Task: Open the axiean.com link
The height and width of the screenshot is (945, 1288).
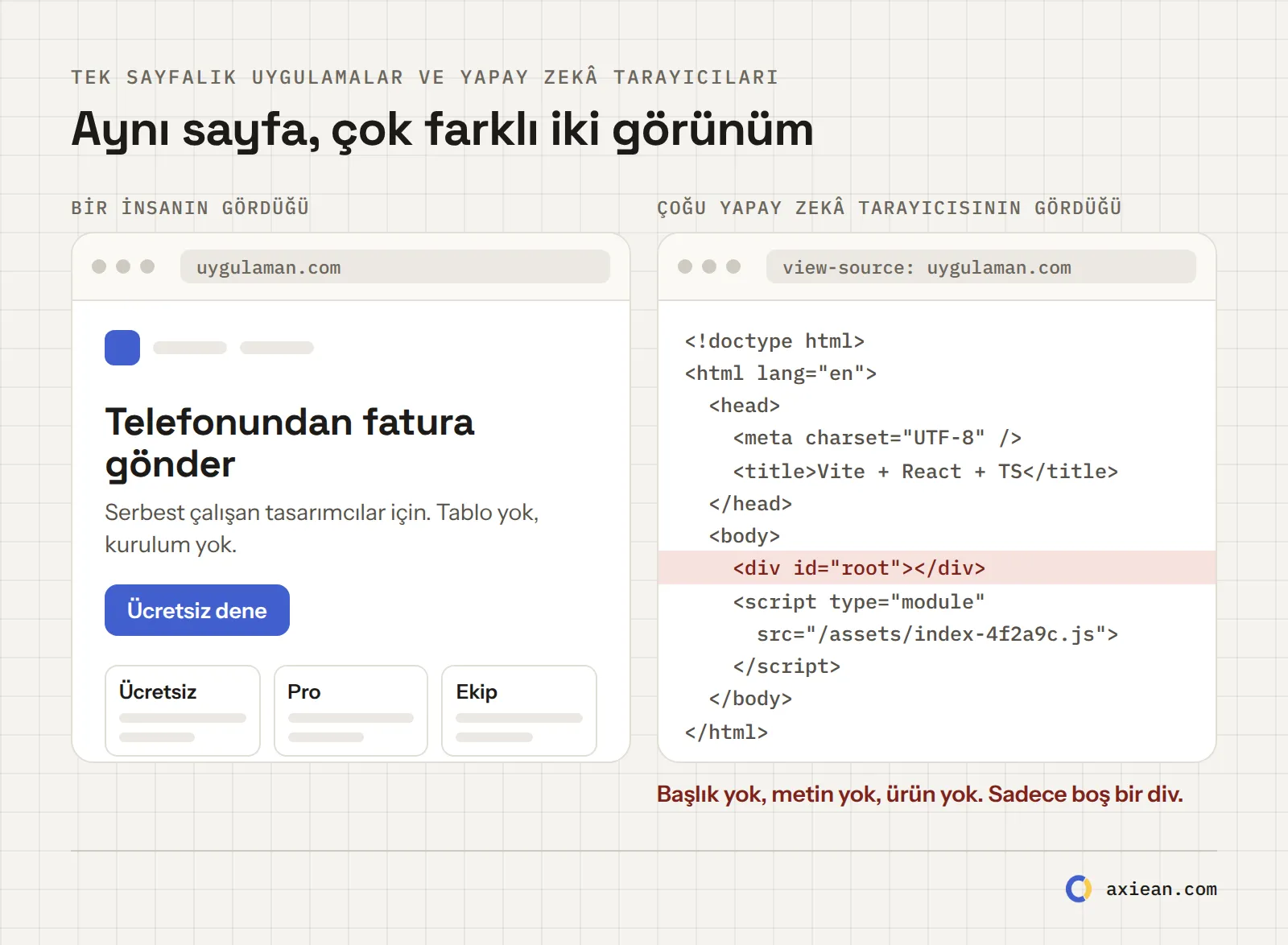Action: [1161, 889]
